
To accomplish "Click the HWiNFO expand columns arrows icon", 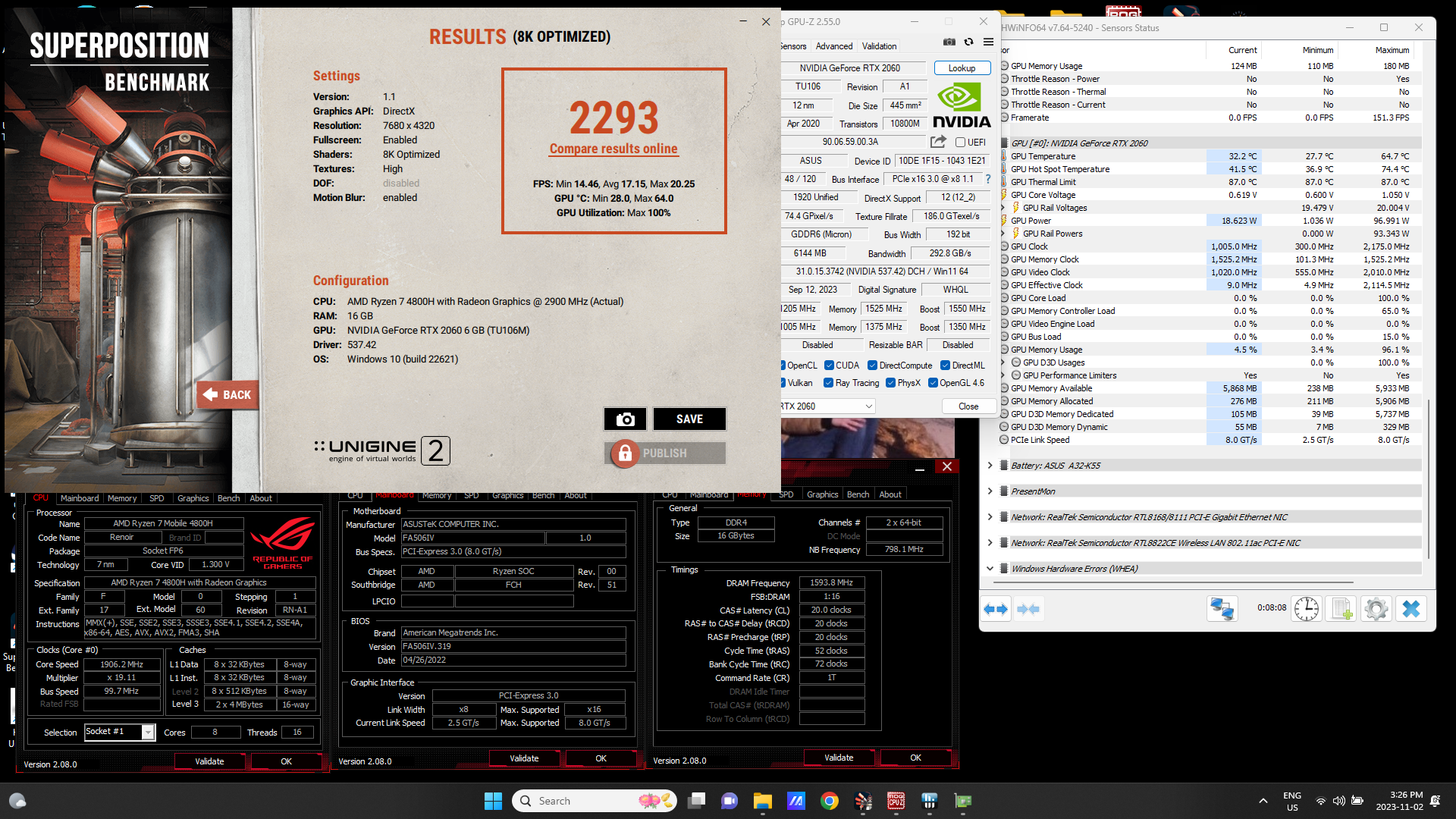I will point(996,609).
